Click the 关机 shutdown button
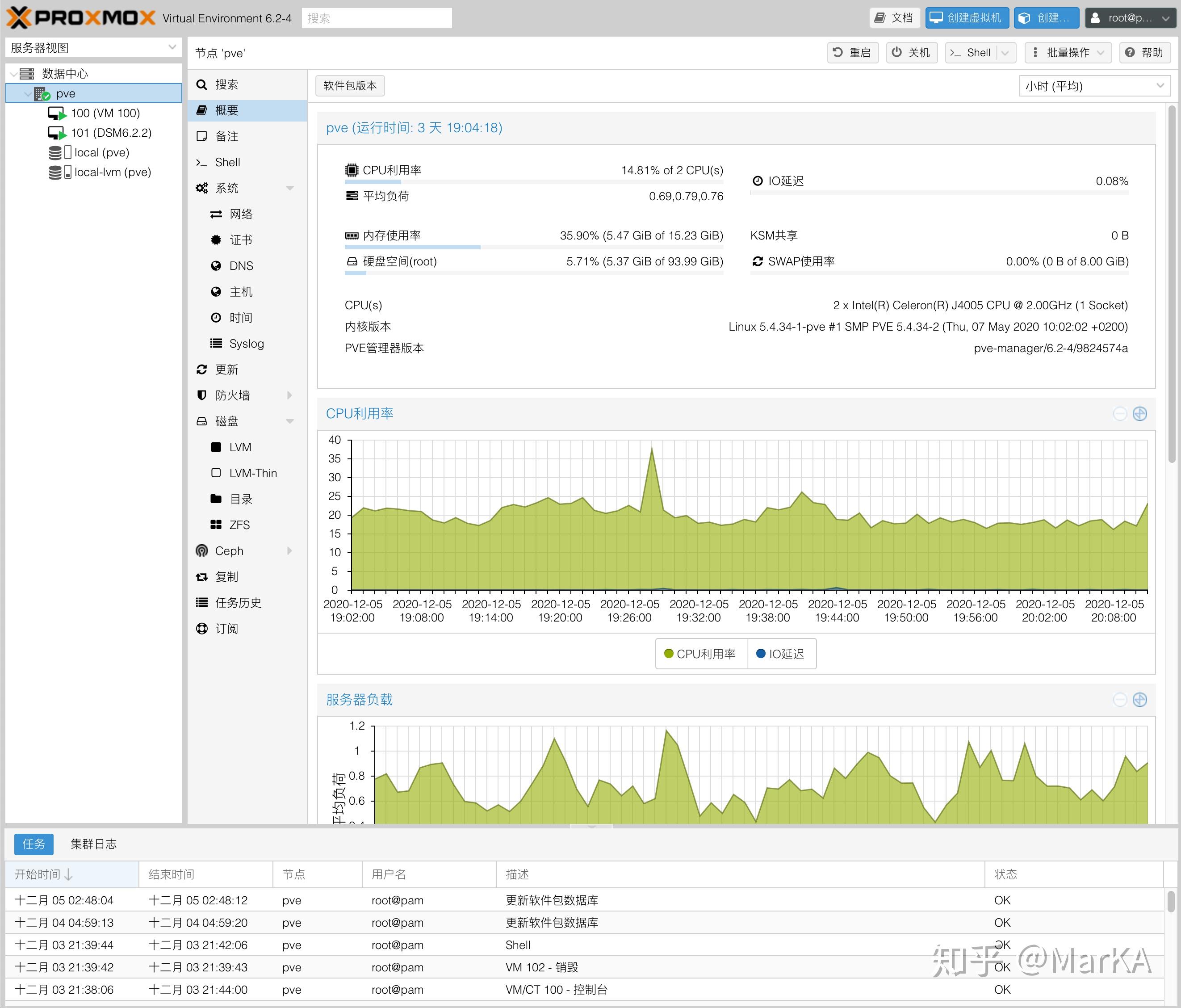Screen dimensions: 1181x1008 click(911, 52)
